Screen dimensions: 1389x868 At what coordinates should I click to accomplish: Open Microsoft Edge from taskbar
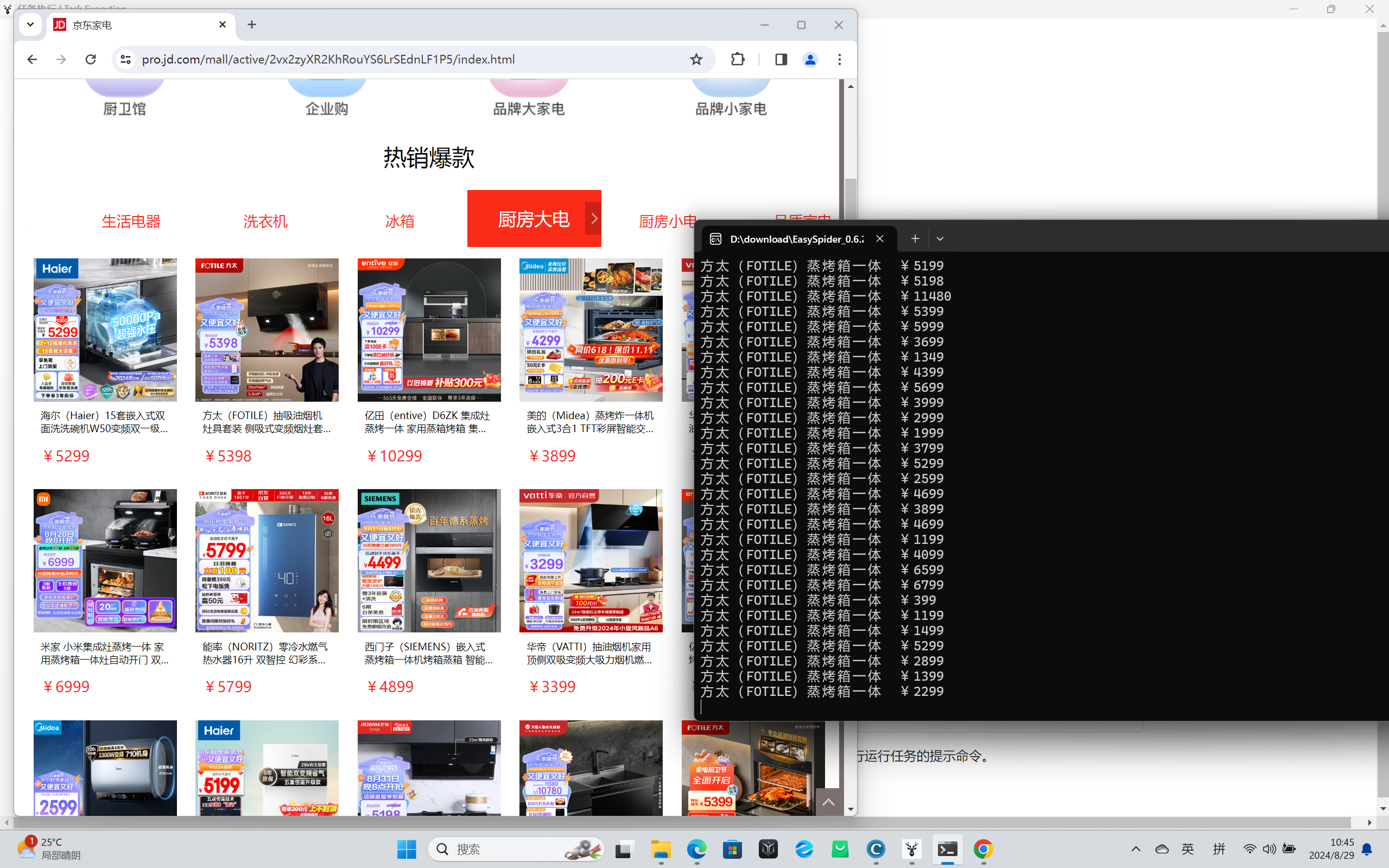pyautogui.click(x=697, y=849)
